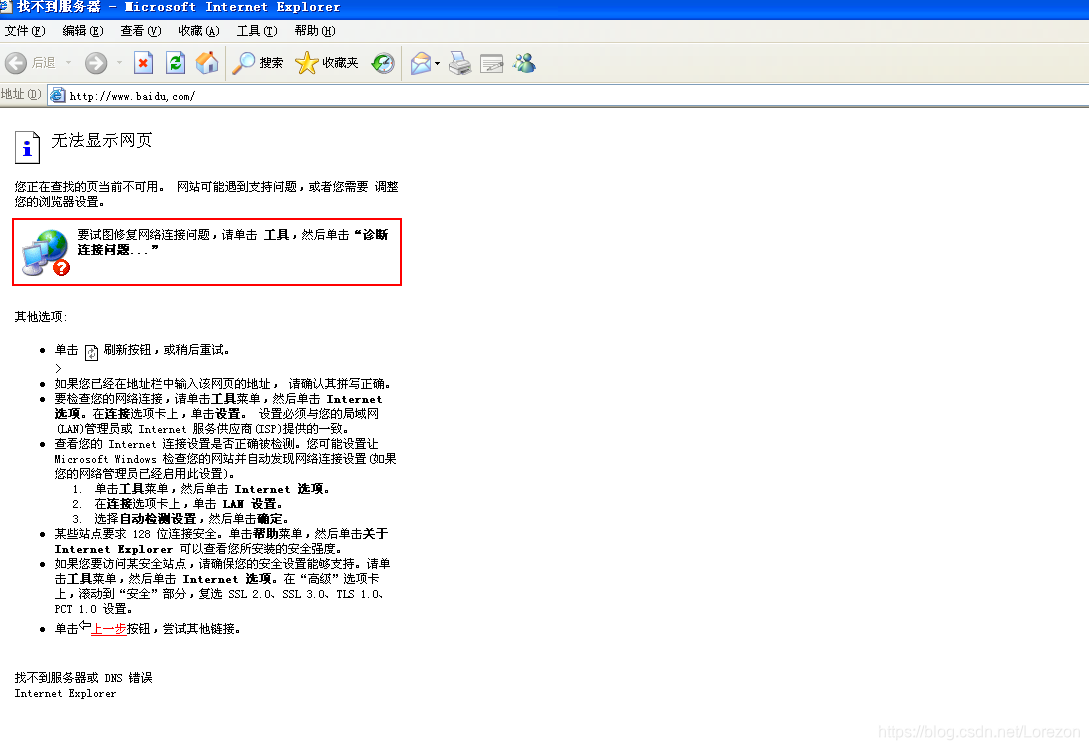The image size is (1089, 750).
Task: Click the green Refresh toolbar icon
Action: click(175, 63)
